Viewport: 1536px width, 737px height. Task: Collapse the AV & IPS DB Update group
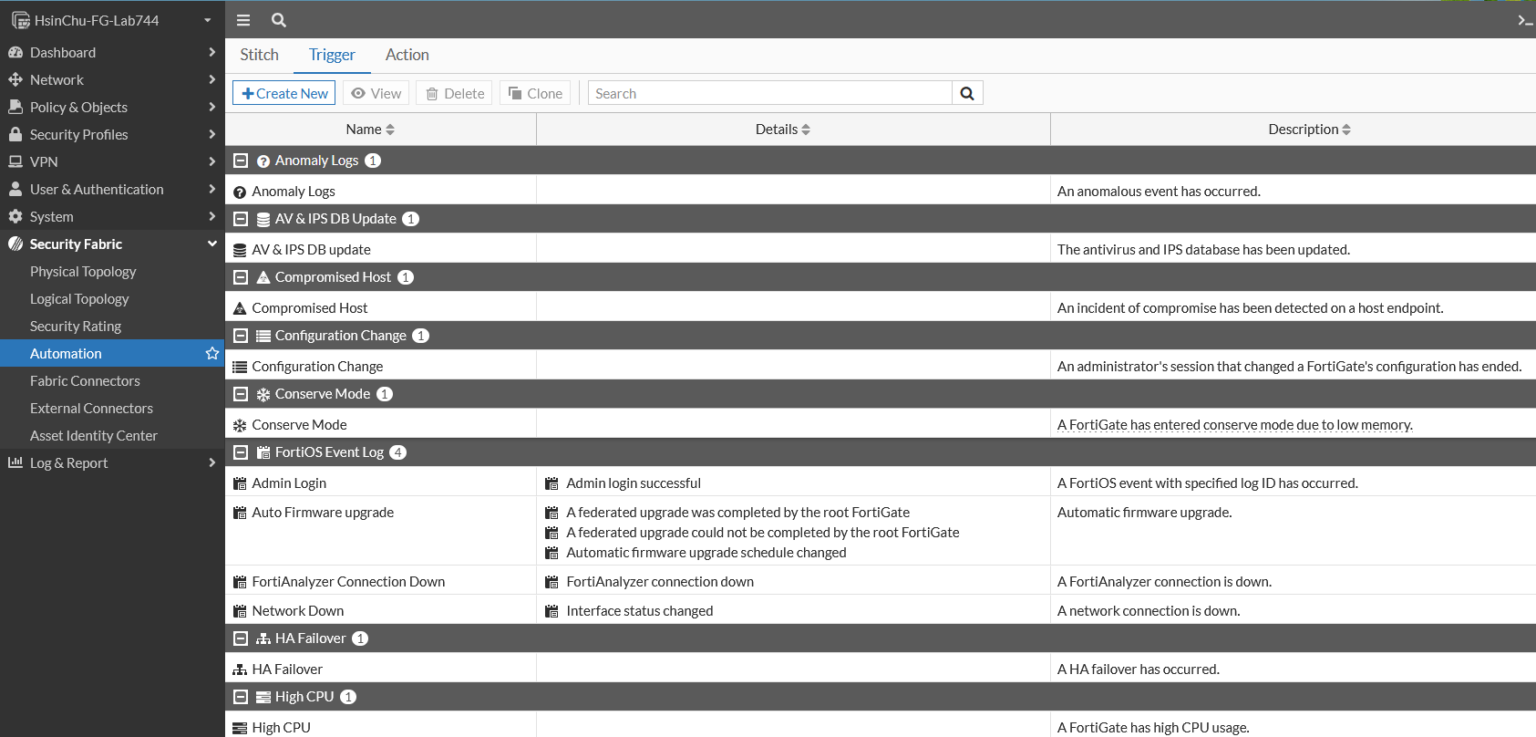click(x=240, y=219)
